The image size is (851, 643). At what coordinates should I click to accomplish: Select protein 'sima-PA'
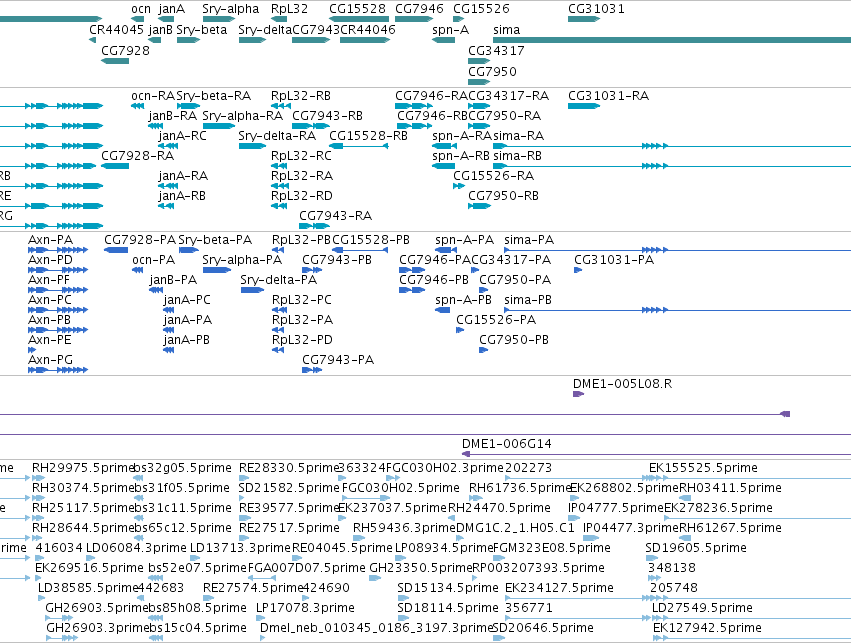tap(529, 240)
